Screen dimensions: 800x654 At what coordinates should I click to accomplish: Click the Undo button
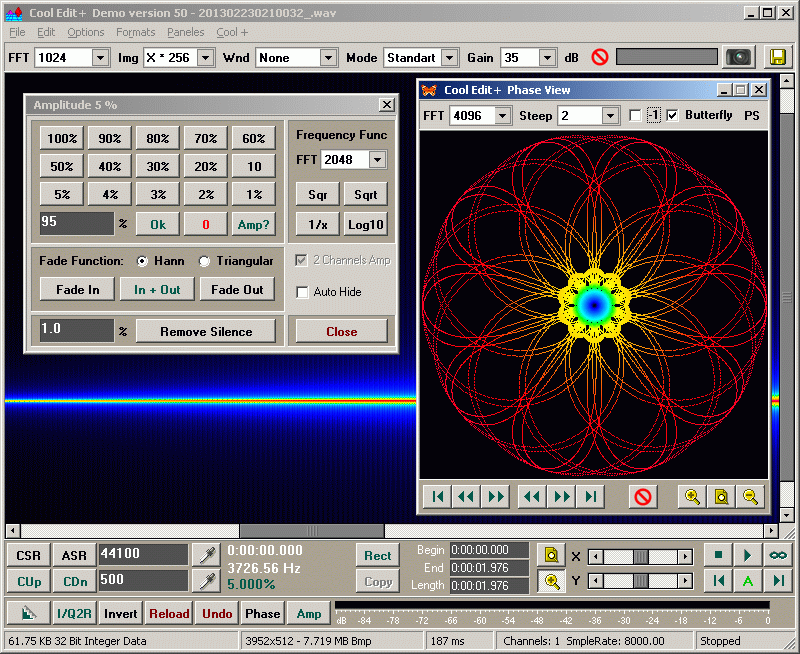tap(217, 613)
